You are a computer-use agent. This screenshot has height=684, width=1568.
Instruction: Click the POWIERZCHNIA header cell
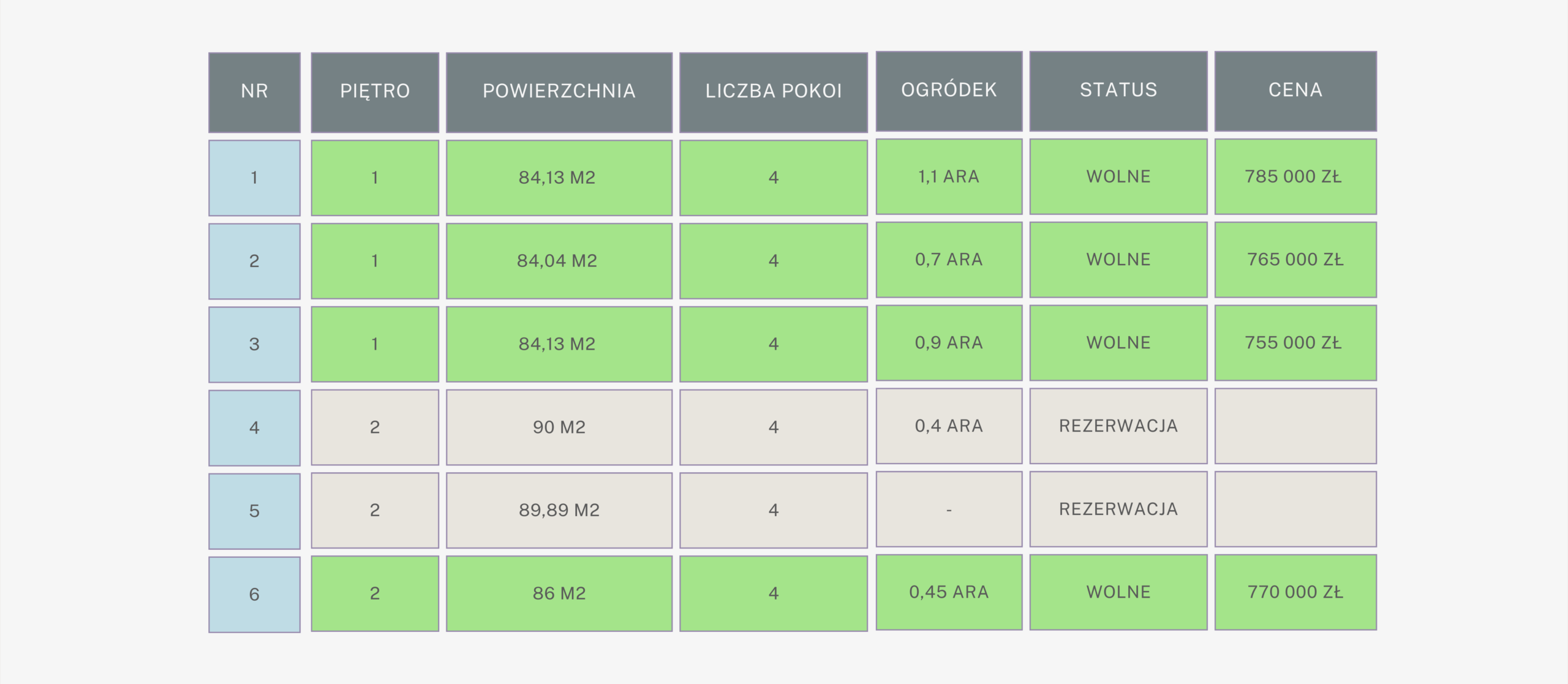pyautogui.click(x=559, y=92)
